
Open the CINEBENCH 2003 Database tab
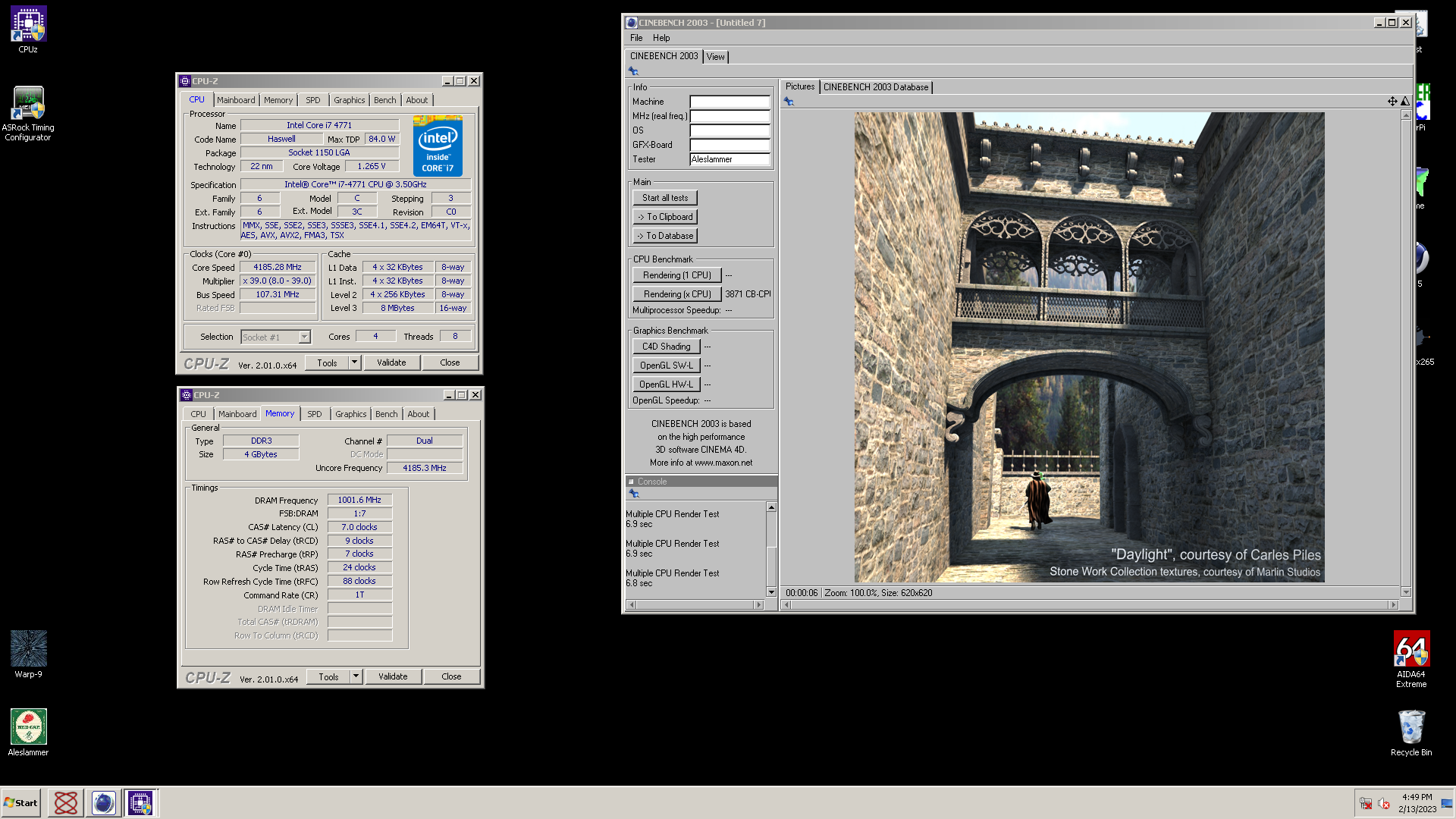point(876,87)
